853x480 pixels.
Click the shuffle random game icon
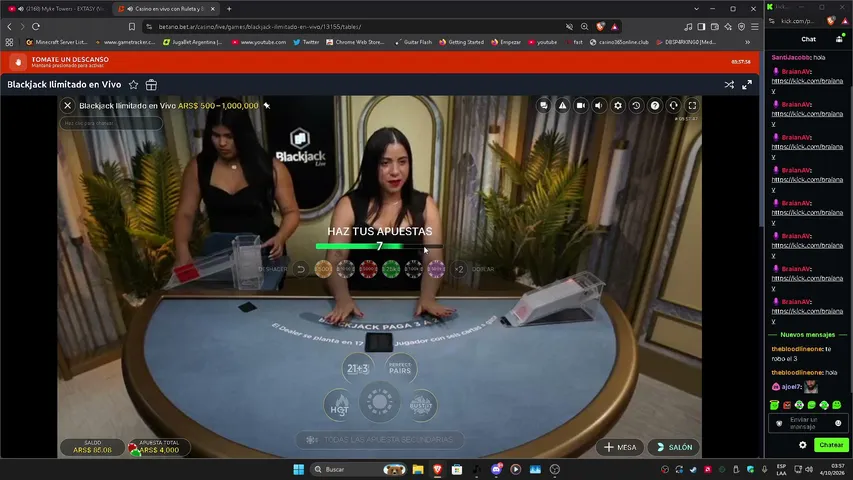tap(729, 85)
